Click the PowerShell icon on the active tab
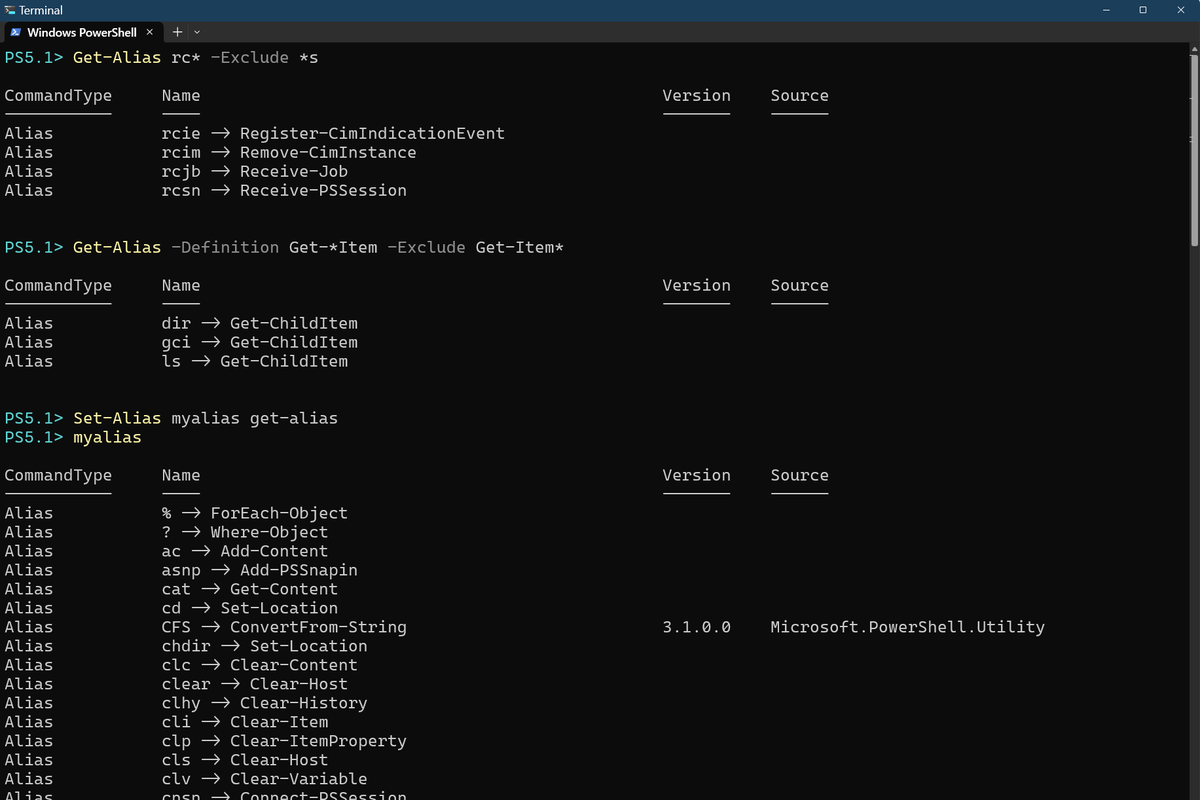 (16, 31)
